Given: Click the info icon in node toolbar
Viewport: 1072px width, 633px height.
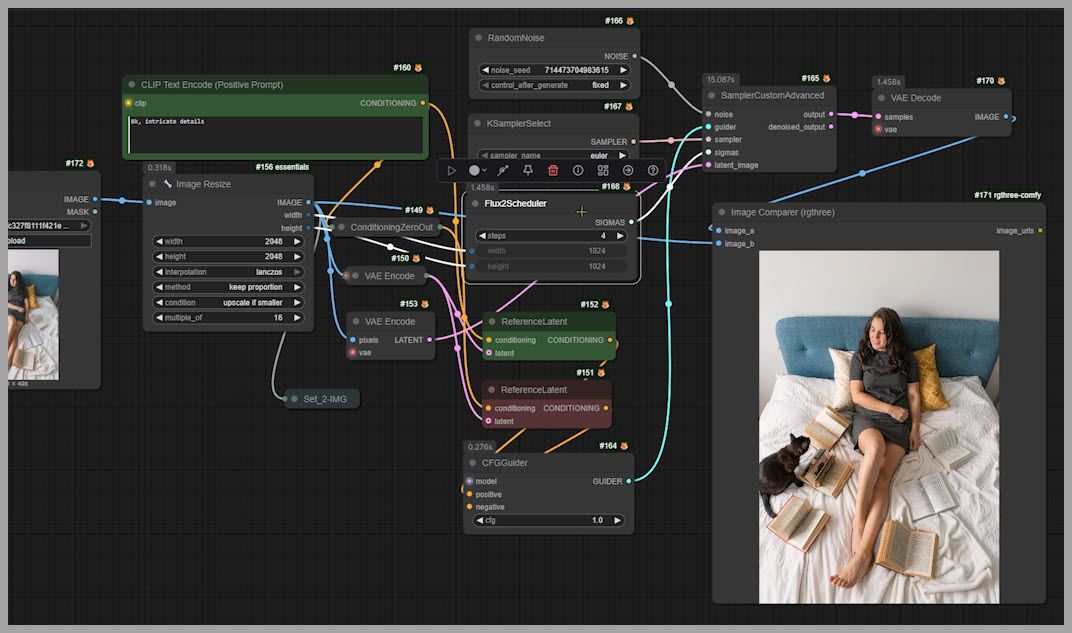Looking at the screenshot, I should click(x=578, y=170).
